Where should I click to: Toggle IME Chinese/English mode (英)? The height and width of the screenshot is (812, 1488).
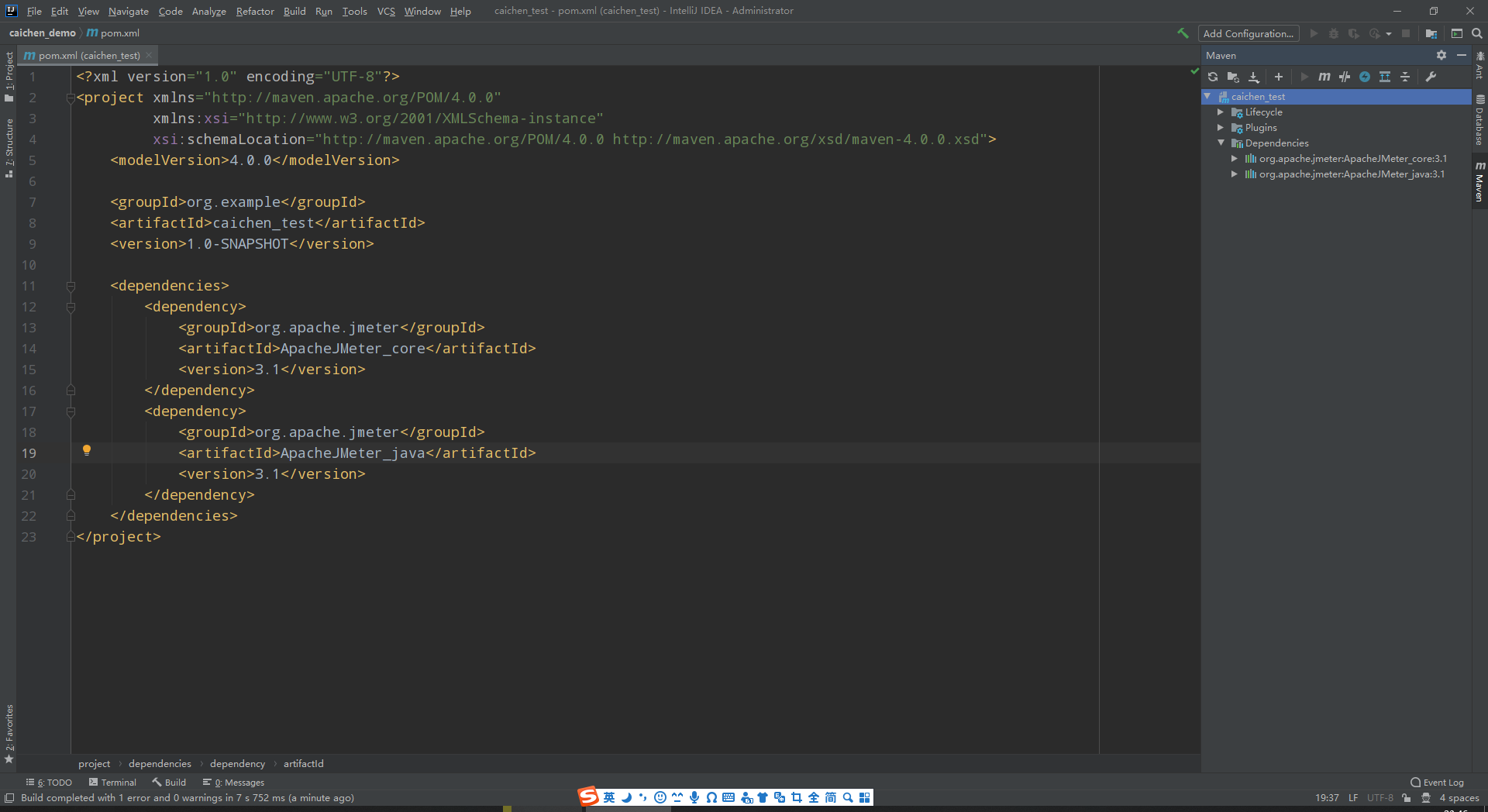(609, 797)
